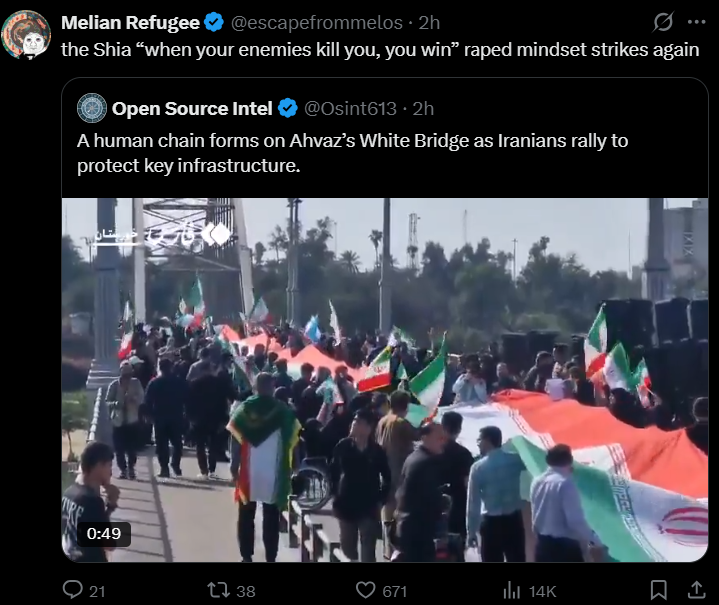The image size is (719, 605).
Task: Share the post via upload icon
Action: coord(696,590)
